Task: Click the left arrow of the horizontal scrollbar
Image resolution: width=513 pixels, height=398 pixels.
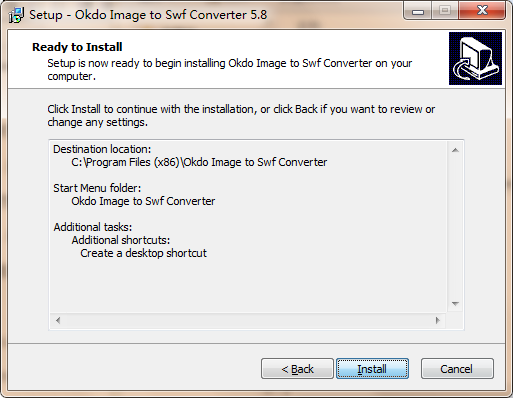Action: coord(58,320)
